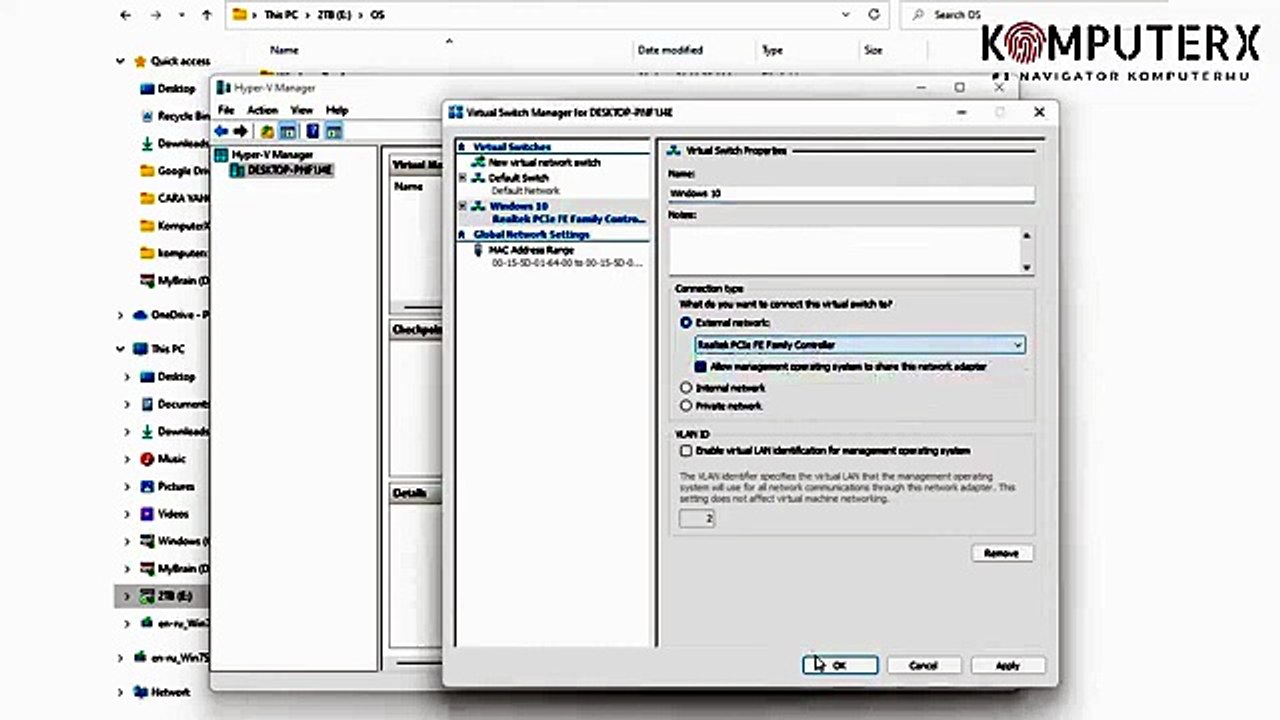The height and width of the screenshot is (720, 1280).
Task: Collapse the Virtual Switches section header
Action: (x=461, y=147)
